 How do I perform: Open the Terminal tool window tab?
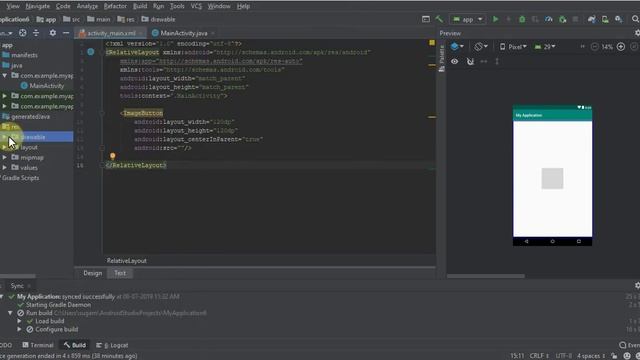38,345
